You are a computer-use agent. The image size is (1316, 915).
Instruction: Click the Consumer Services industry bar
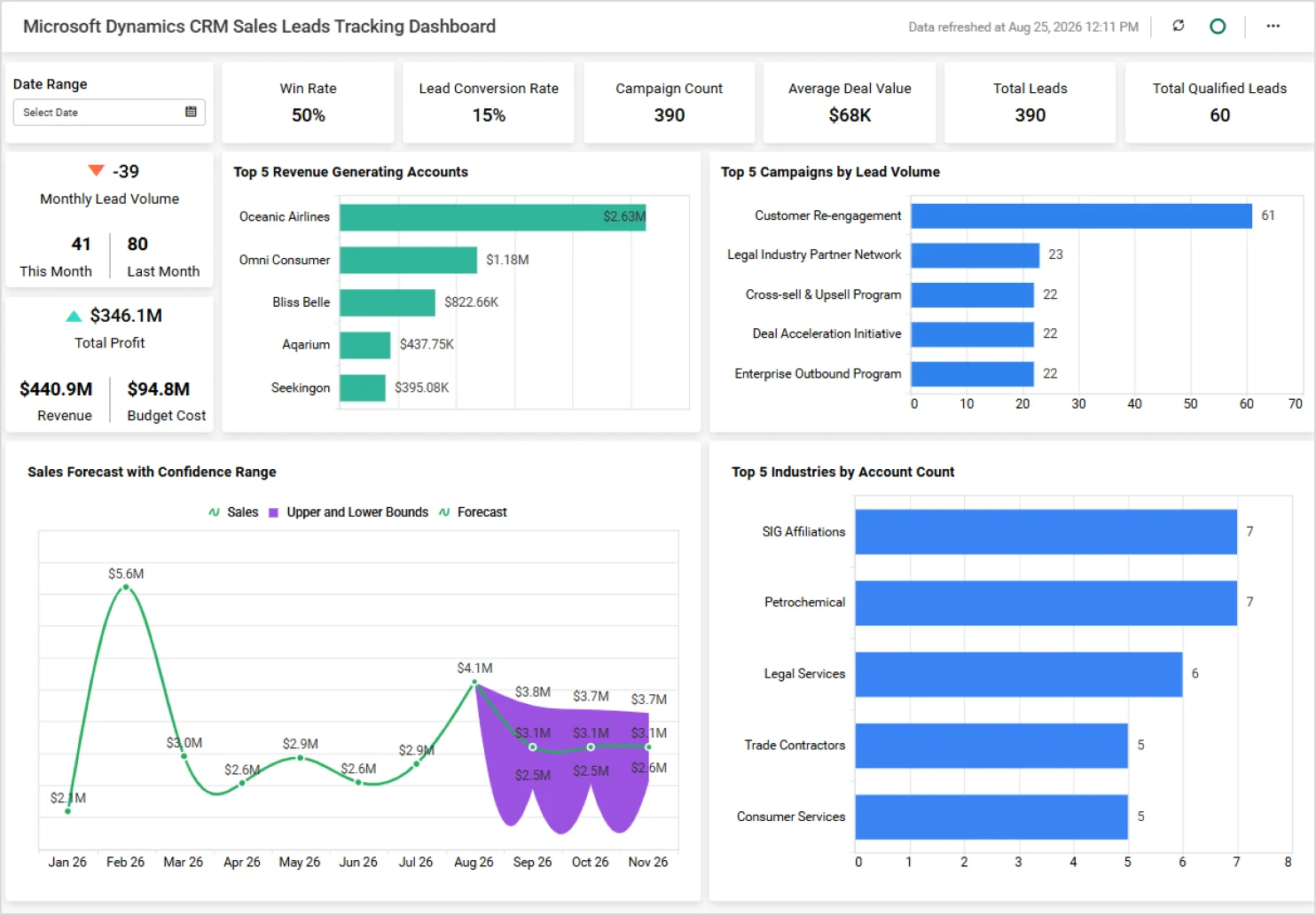991,817
